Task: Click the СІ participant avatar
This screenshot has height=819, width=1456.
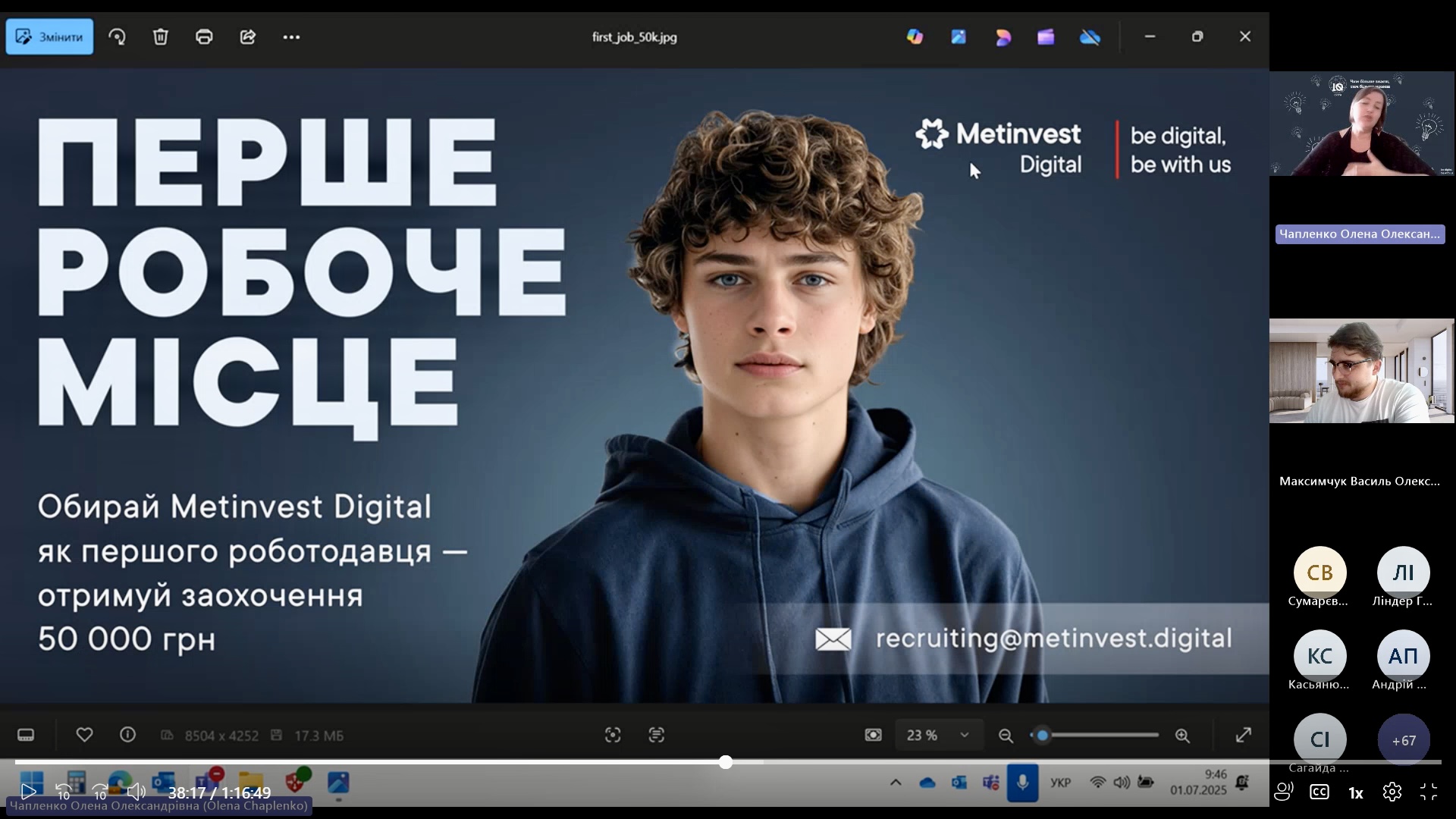Action: coord(1320,739)
